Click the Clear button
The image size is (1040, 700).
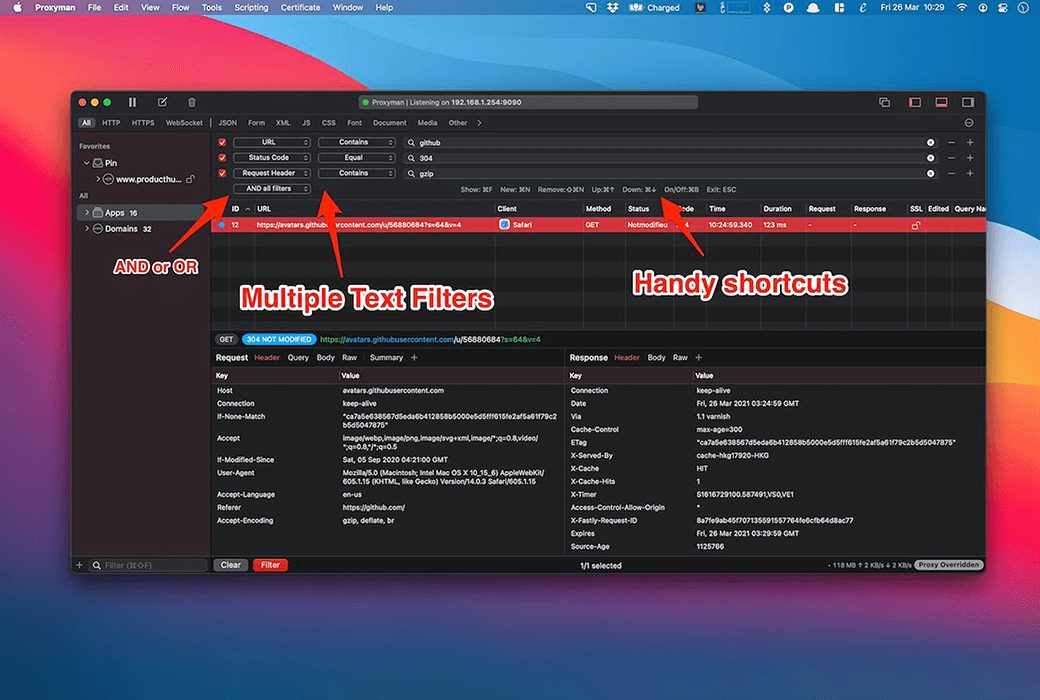coord(231,565)
